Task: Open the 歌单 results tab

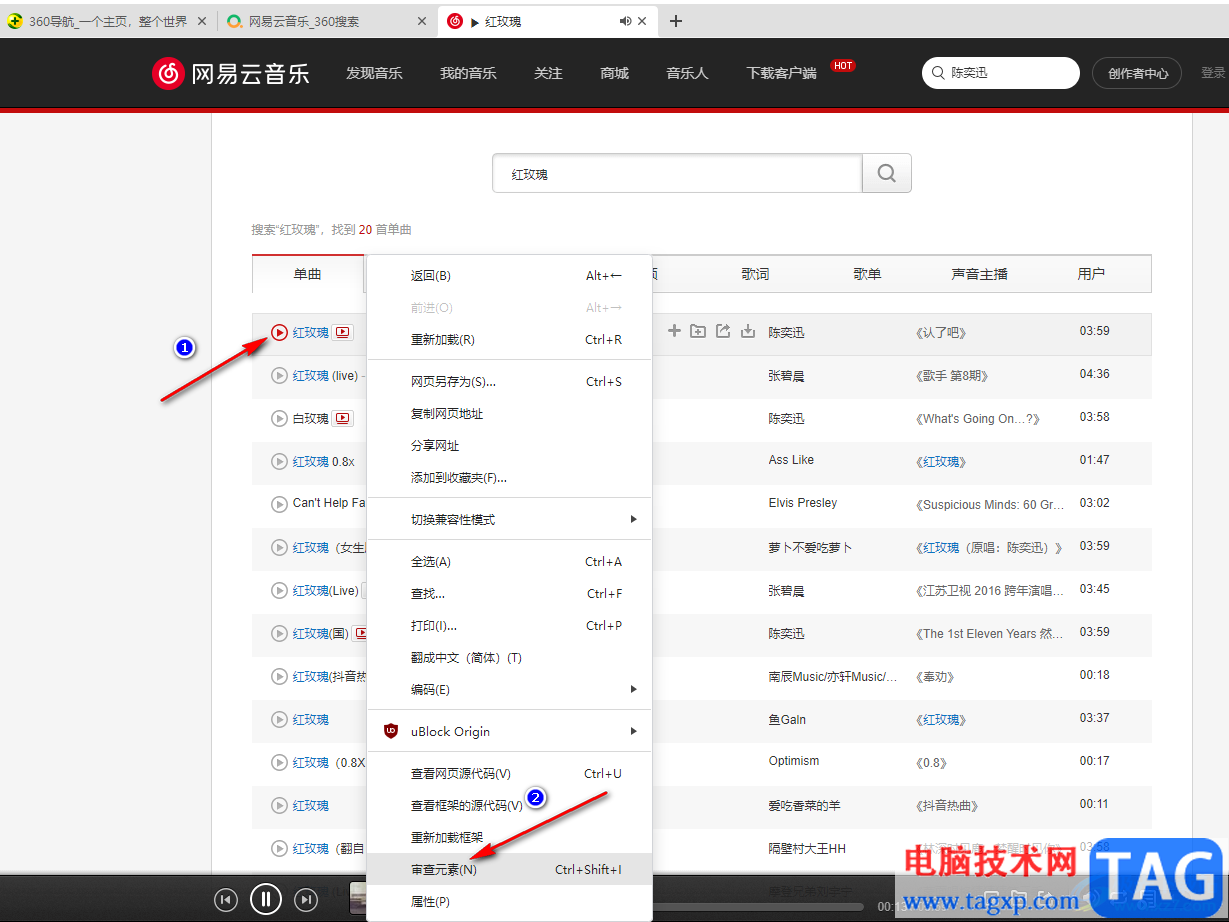Action: [867, 274]
